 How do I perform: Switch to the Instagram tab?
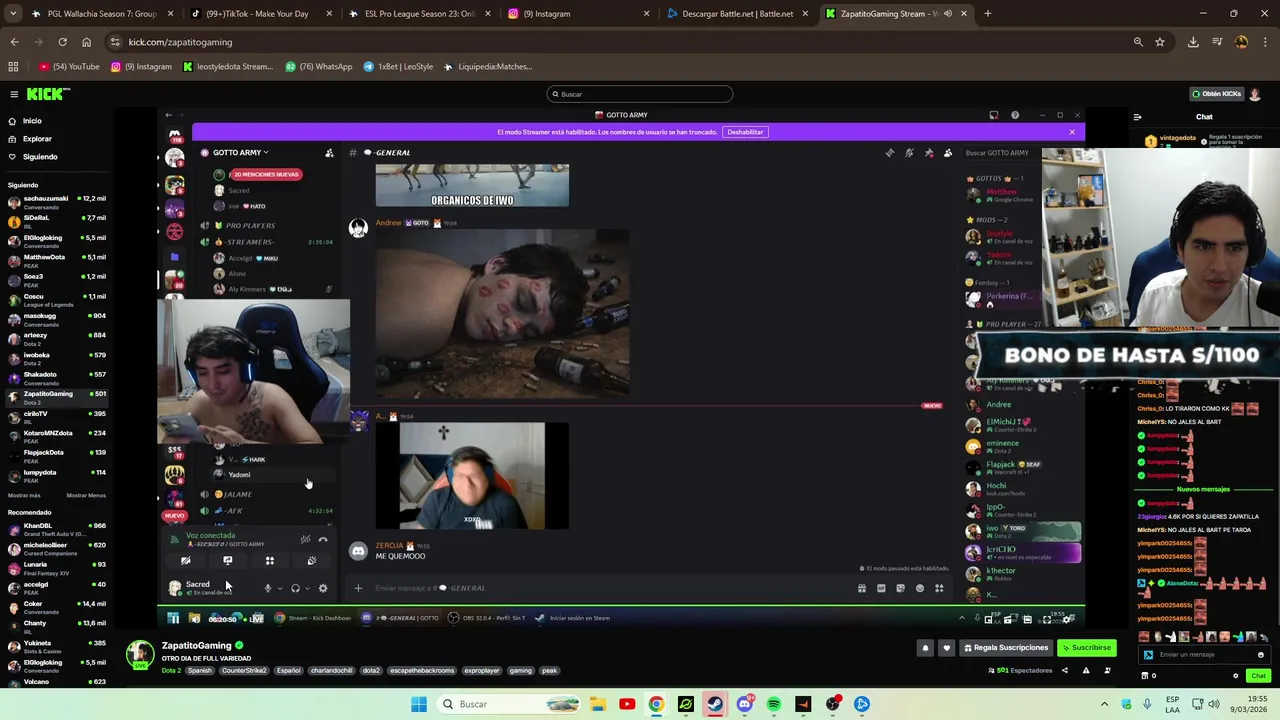[x=577, y=14]
